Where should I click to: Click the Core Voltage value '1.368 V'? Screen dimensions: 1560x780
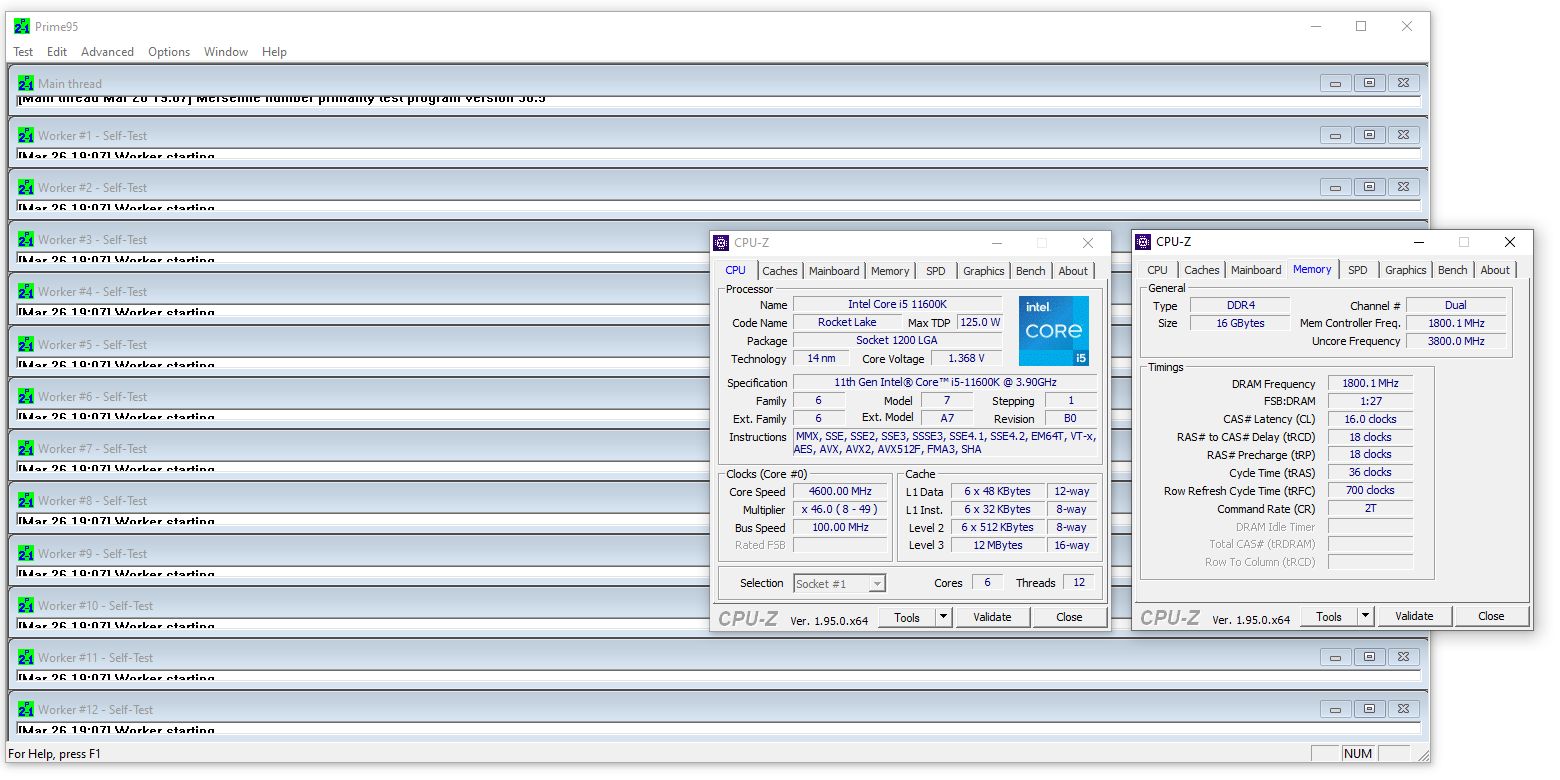point(966,358)
